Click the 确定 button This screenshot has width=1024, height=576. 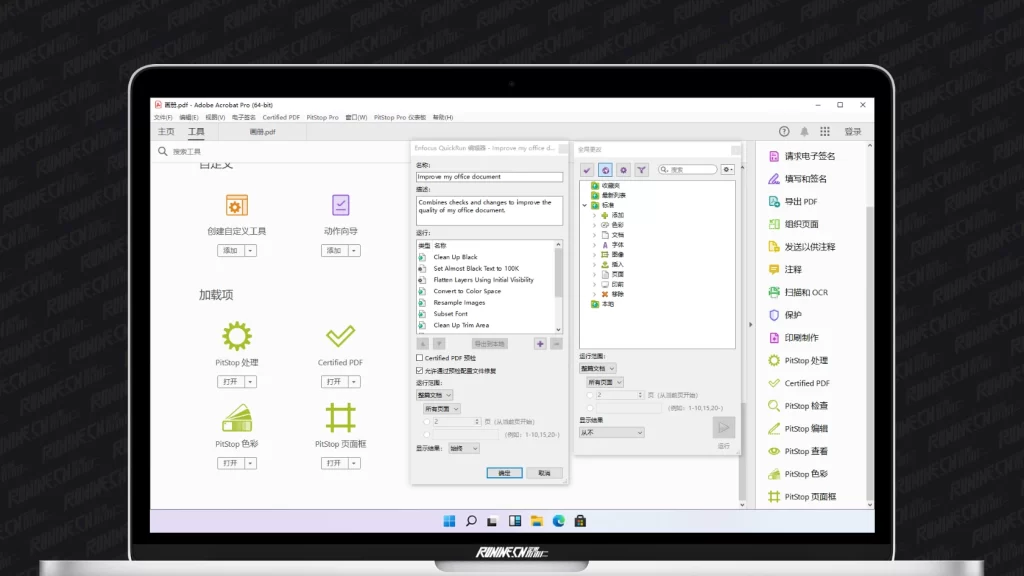504,473
